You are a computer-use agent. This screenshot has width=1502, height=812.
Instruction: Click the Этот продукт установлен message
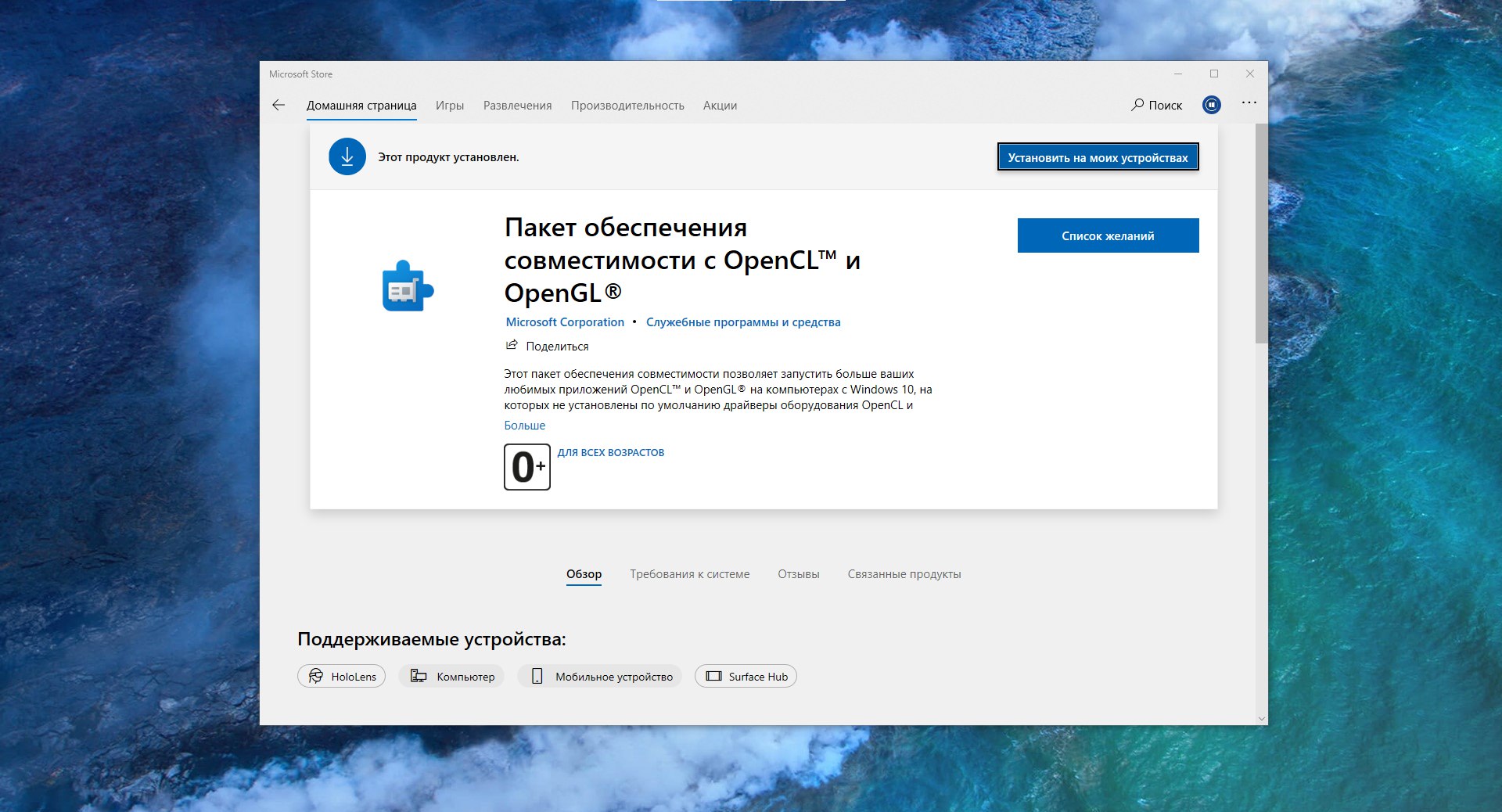pos(448,157)
